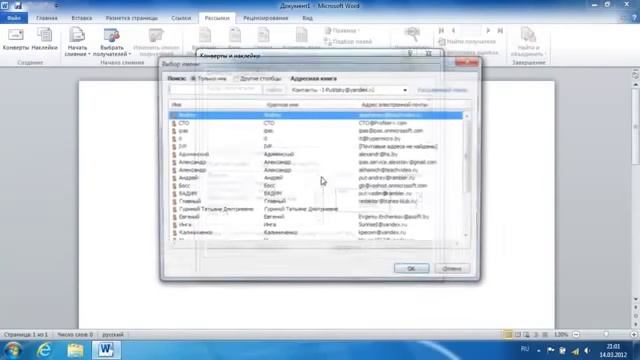Click the Начать слияние mail merge icon
Image resolution: width=640 pixels, height=360 pixels.
(x=77, y=36)
